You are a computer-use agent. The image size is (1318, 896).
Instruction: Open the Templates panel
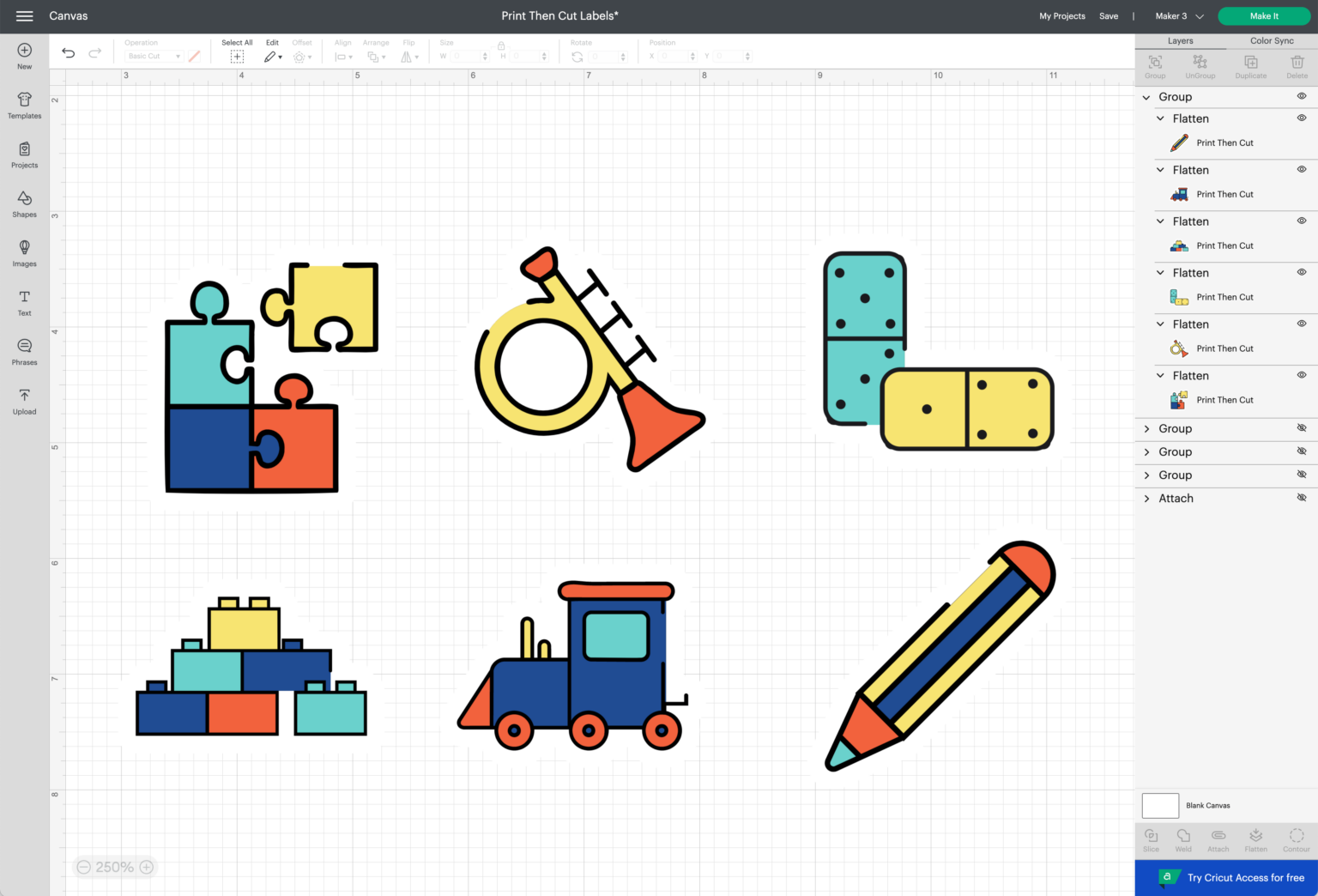24,106
